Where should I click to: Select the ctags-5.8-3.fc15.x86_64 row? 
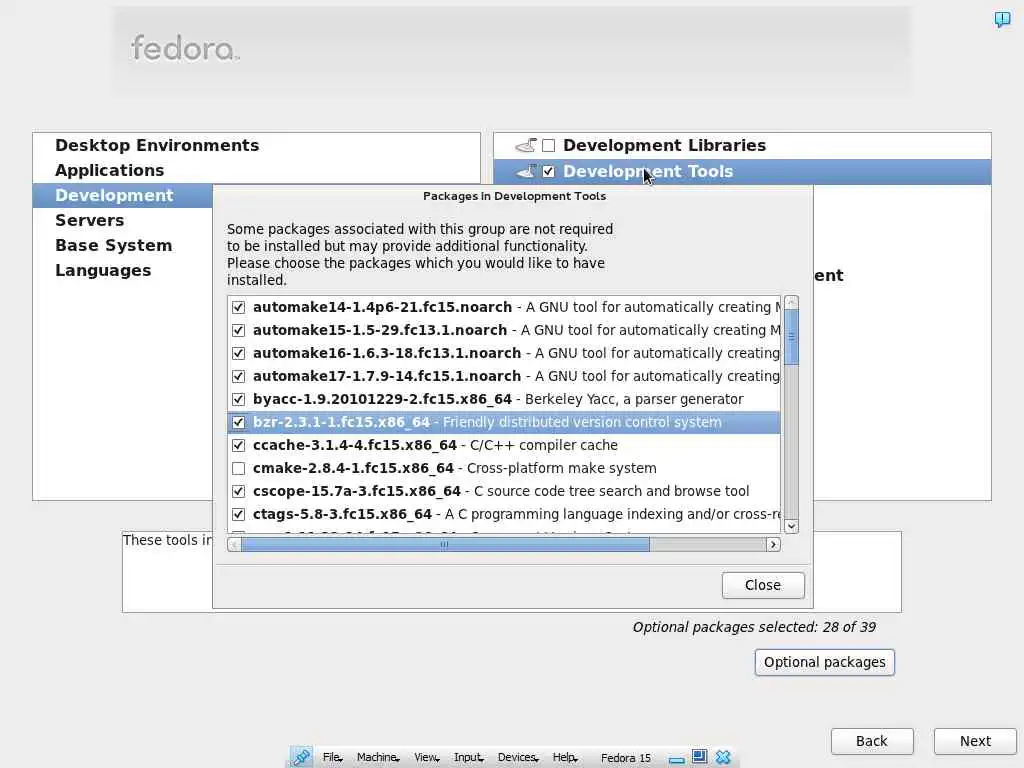[x=504, y=515]
